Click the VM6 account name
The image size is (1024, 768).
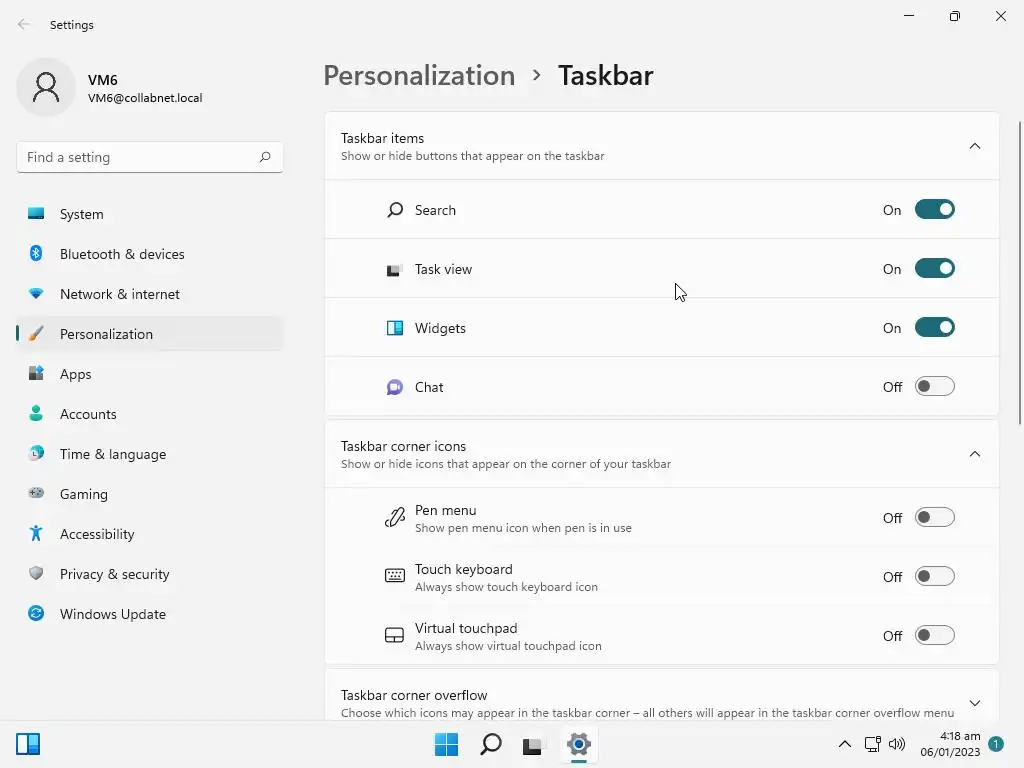point(103,80)
